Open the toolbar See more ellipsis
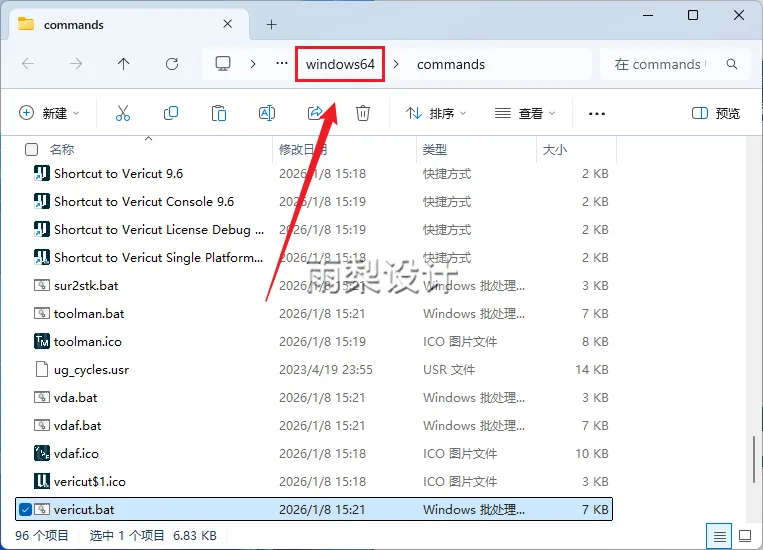Screen dimensions: 763x550 (x=597, y=113)
